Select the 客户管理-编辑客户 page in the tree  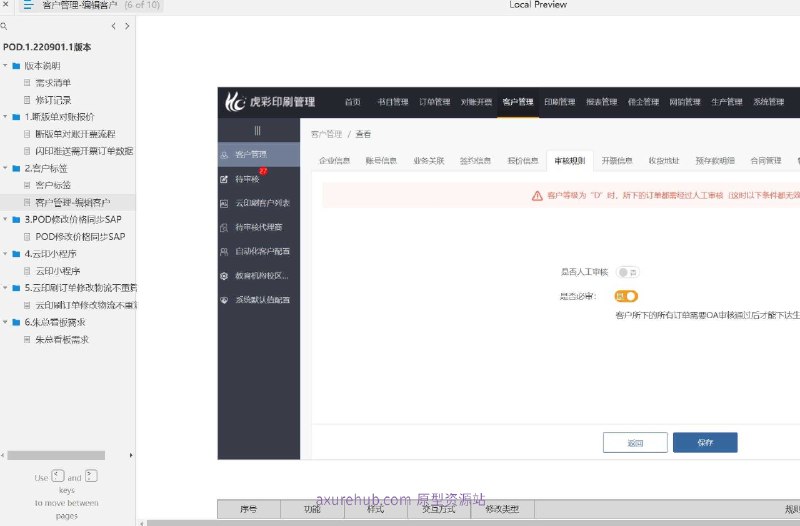click(x=72, y=203)
